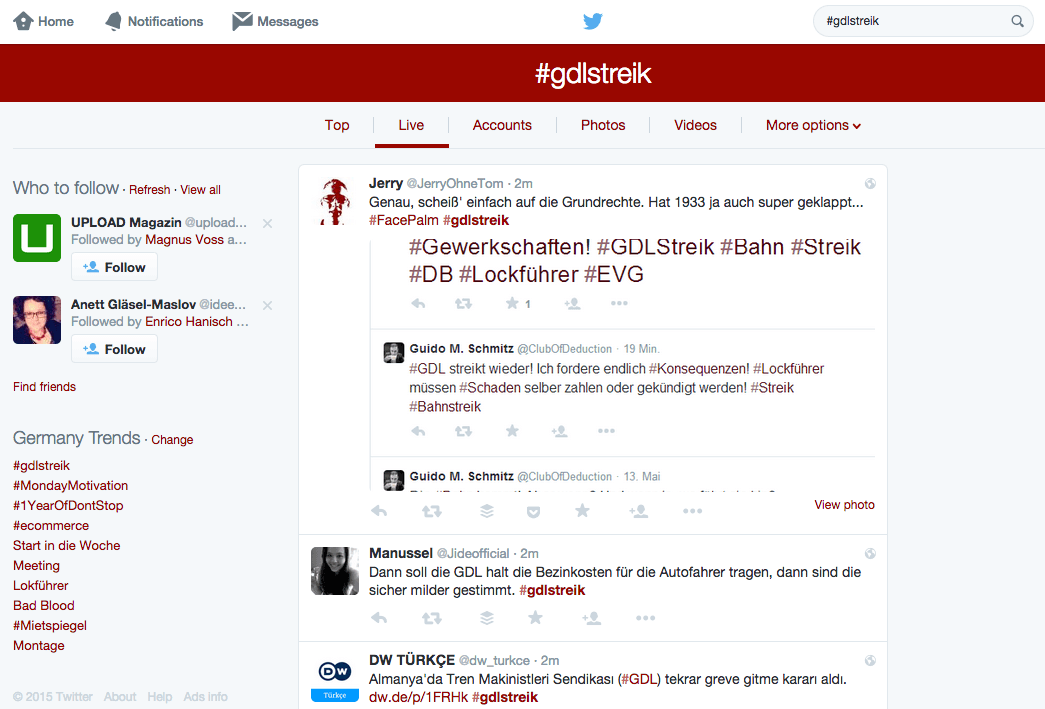Click the search magnifier icon
1045x709 pixels.
1017,21
